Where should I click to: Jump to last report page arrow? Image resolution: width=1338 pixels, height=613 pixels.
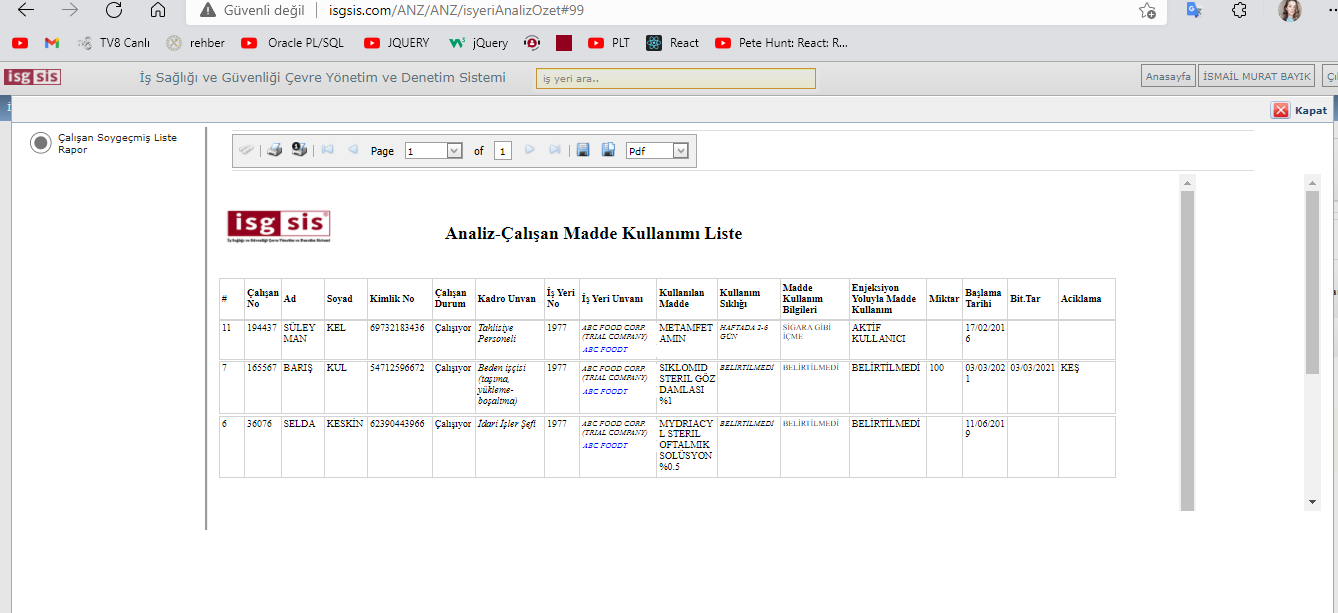(x=555, y=150)
